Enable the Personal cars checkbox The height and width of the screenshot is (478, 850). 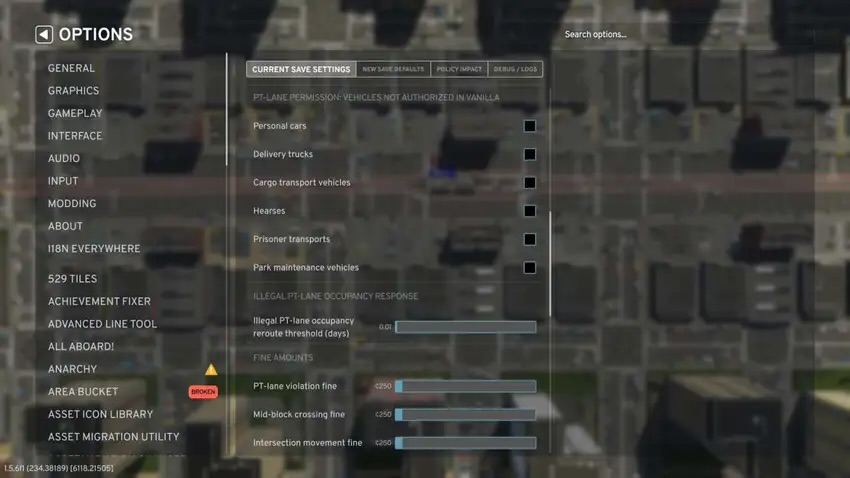[x=529, y=126]
